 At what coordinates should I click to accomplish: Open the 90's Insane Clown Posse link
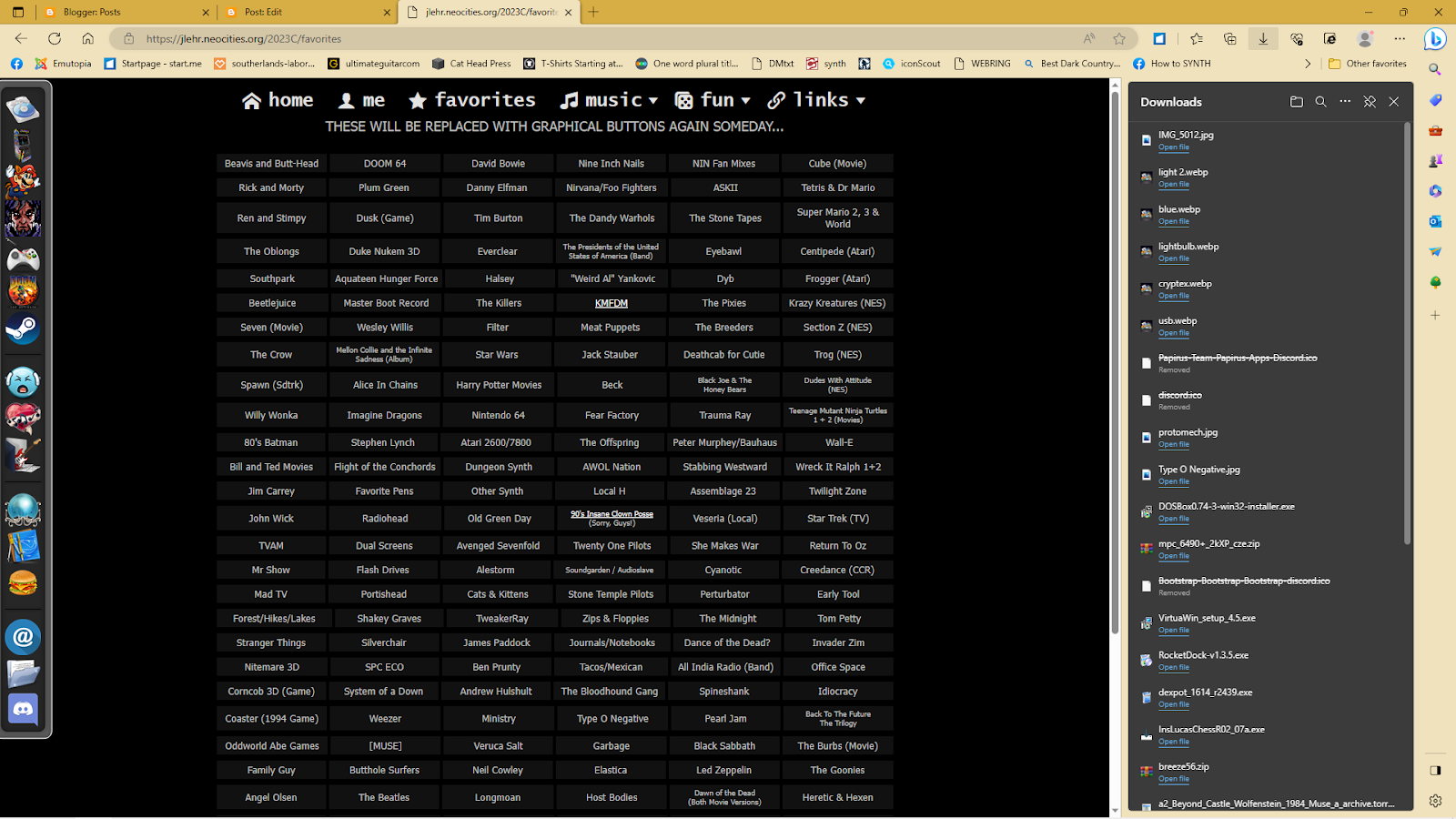point(612,514)
